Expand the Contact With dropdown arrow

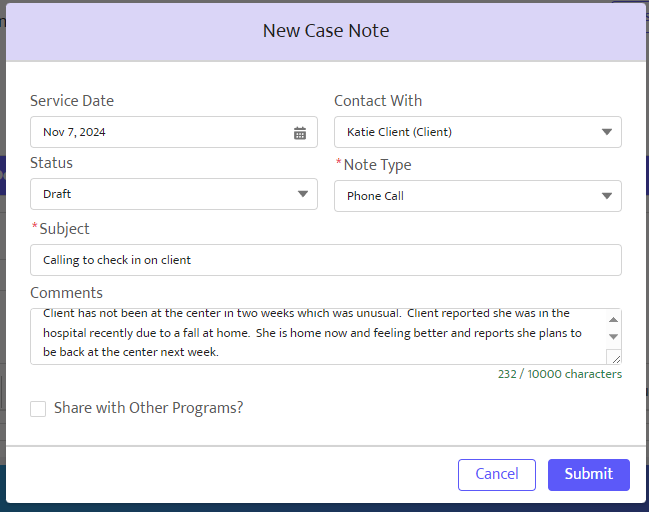606,132
